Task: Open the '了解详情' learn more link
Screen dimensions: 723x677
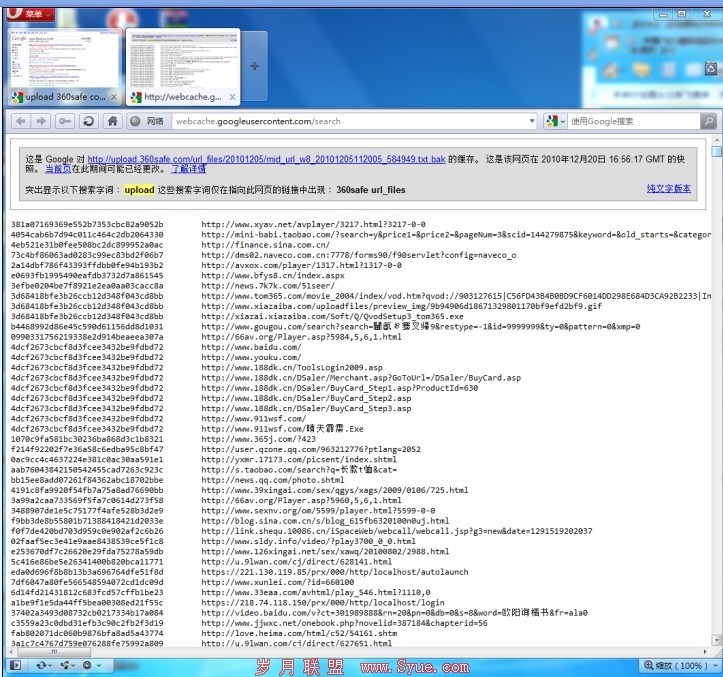Action: tap(189, 169)
